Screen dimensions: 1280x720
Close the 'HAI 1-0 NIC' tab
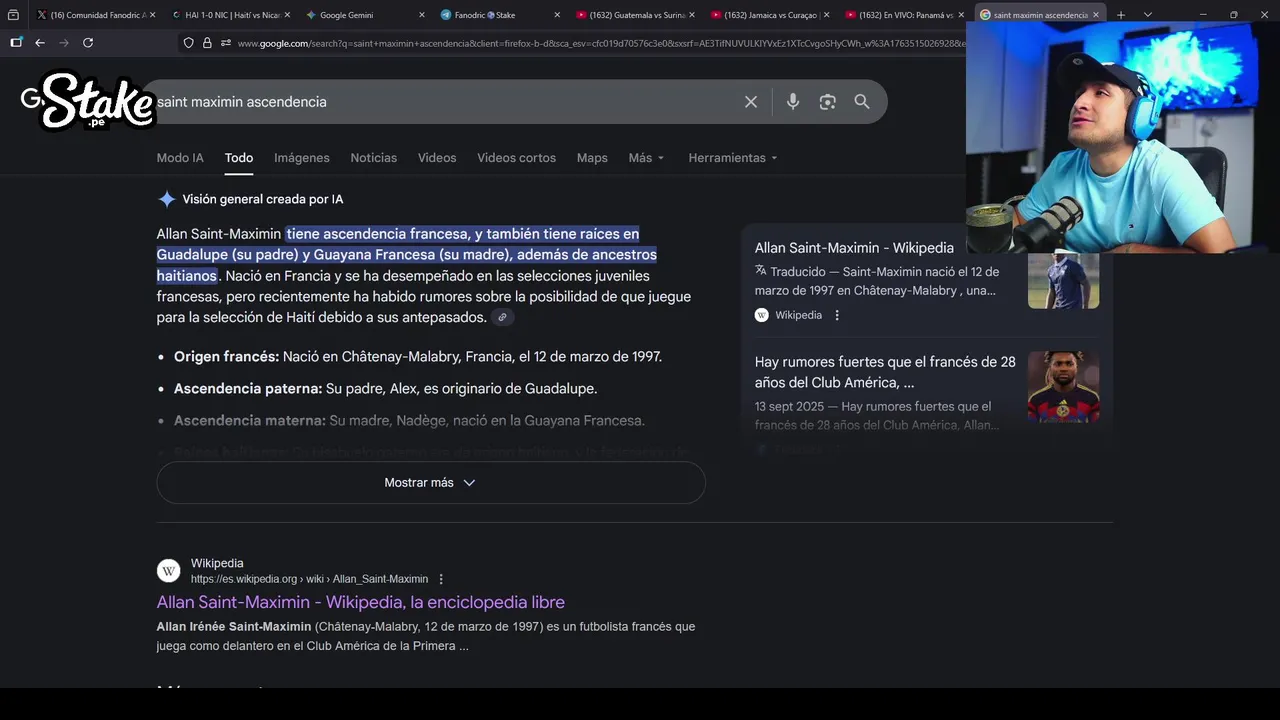pos(287,15)
